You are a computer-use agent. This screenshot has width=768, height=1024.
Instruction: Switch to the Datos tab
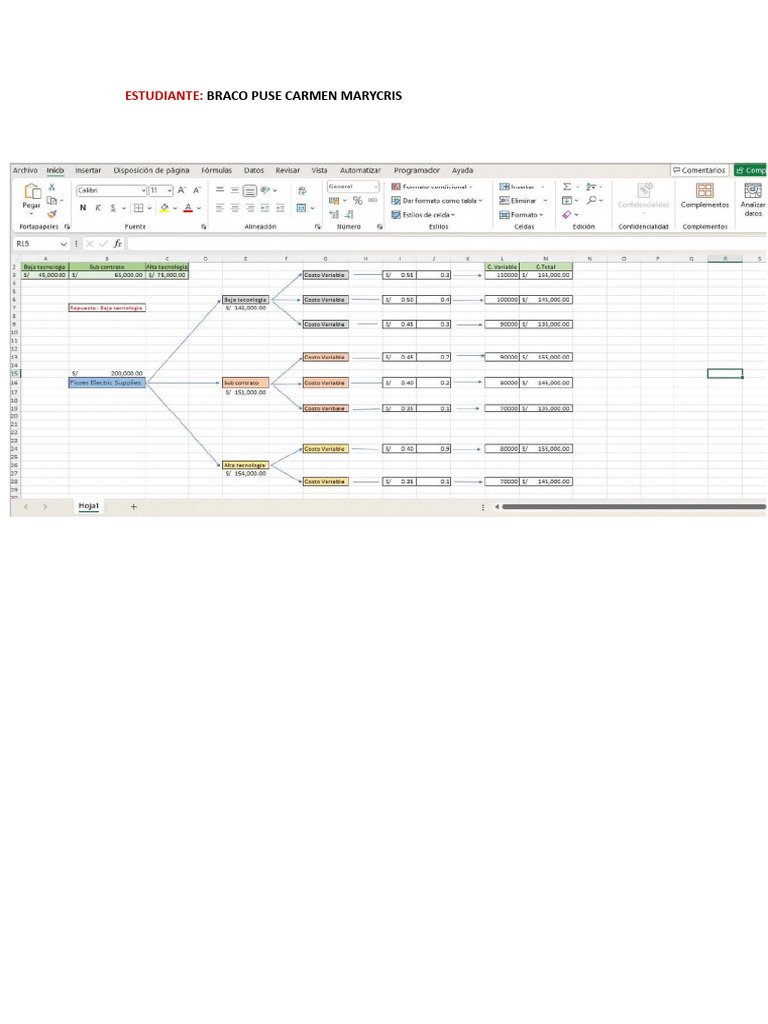click(x=254, y=170)
